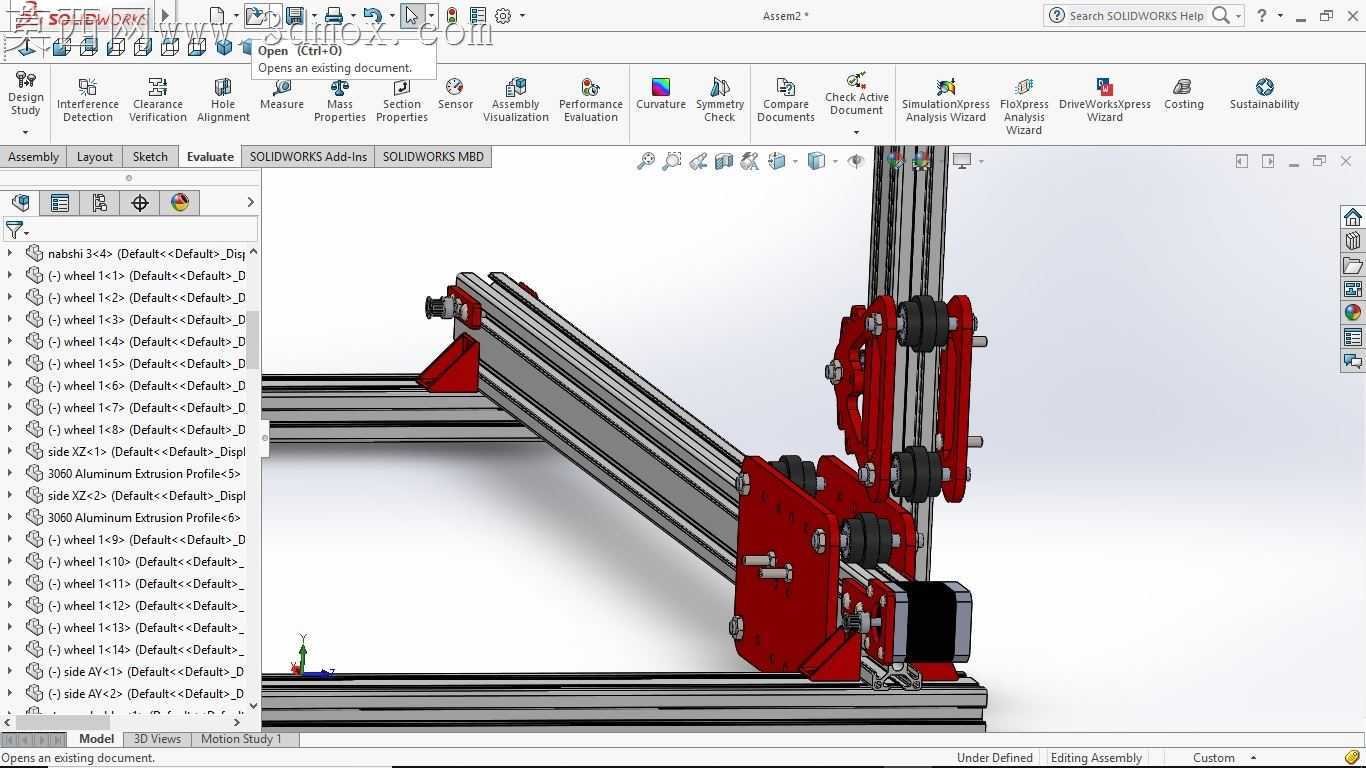Viewport: 1366px width, 768px height.
Task: Select side XZ<2> in feature tree
Action: click(x=146, y=495)
